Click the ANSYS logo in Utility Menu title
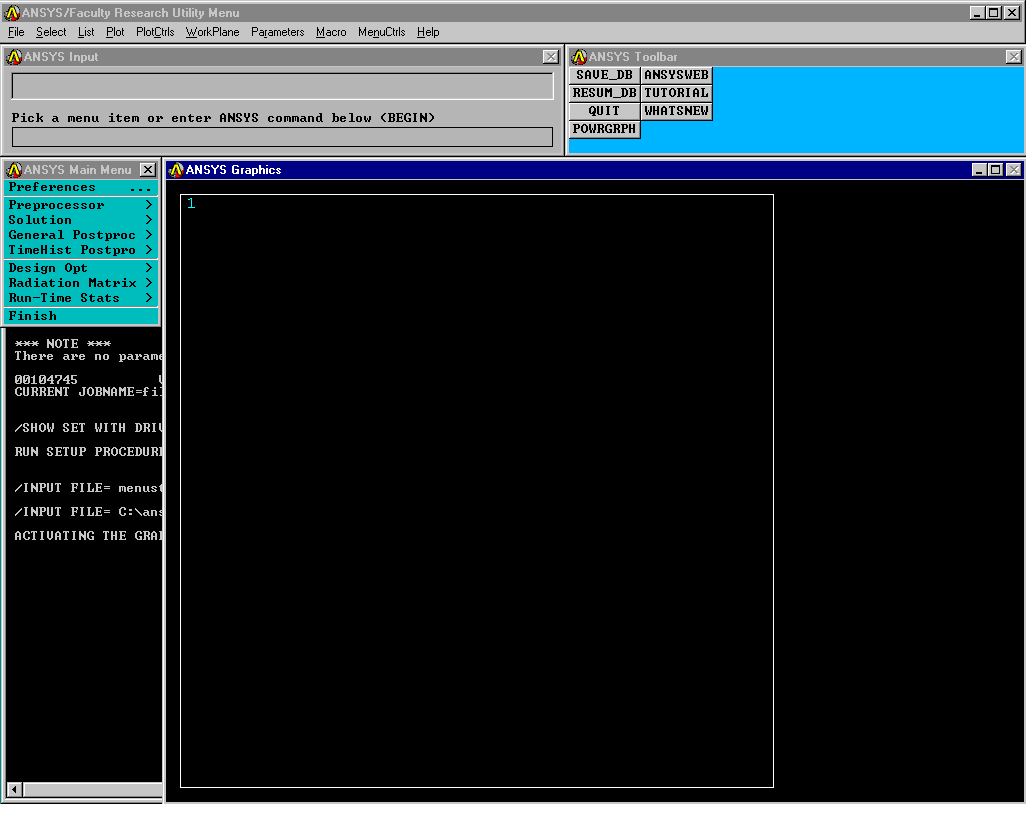Image resolution: width=1026 pixels, height=821 pixels. click(x=12, y=12)
